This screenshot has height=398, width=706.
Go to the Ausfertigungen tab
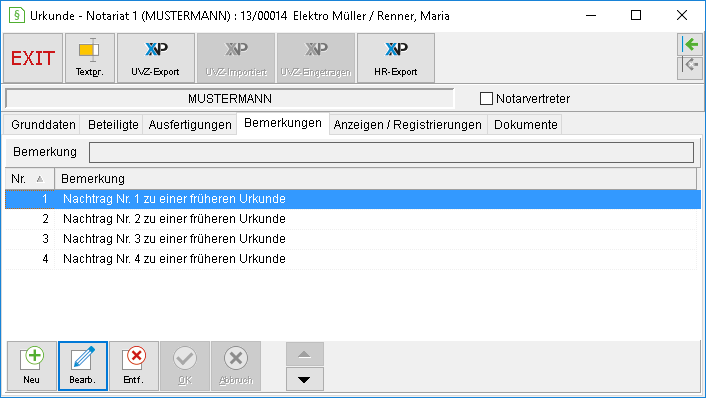190,125
